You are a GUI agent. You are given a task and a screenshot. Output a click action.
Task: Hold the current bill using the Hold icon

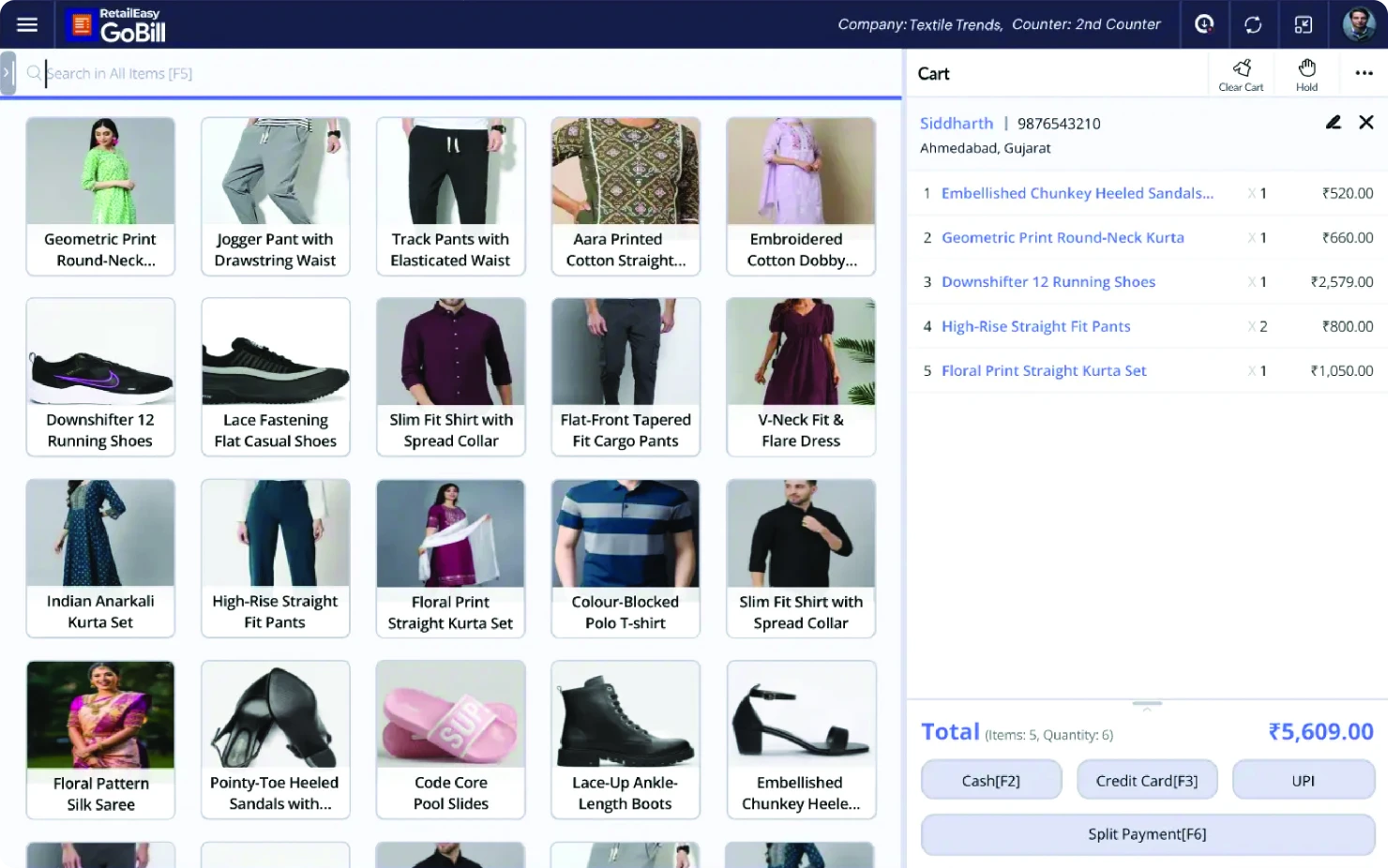[1305, 73]
